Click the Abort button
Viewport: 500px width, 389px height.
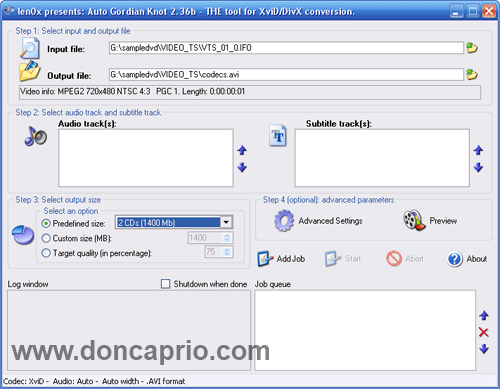(x=405, y=259)
